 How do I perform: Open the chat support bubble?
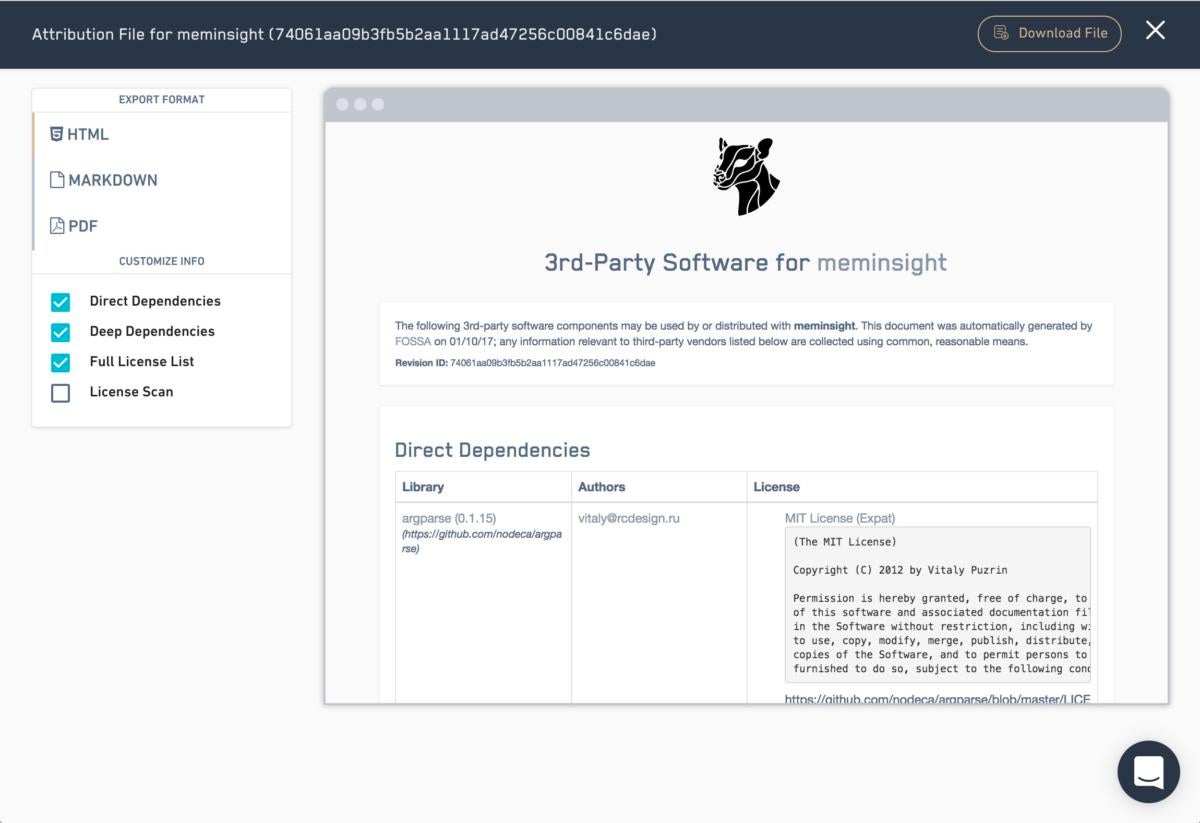click(x=1148, y=771)
